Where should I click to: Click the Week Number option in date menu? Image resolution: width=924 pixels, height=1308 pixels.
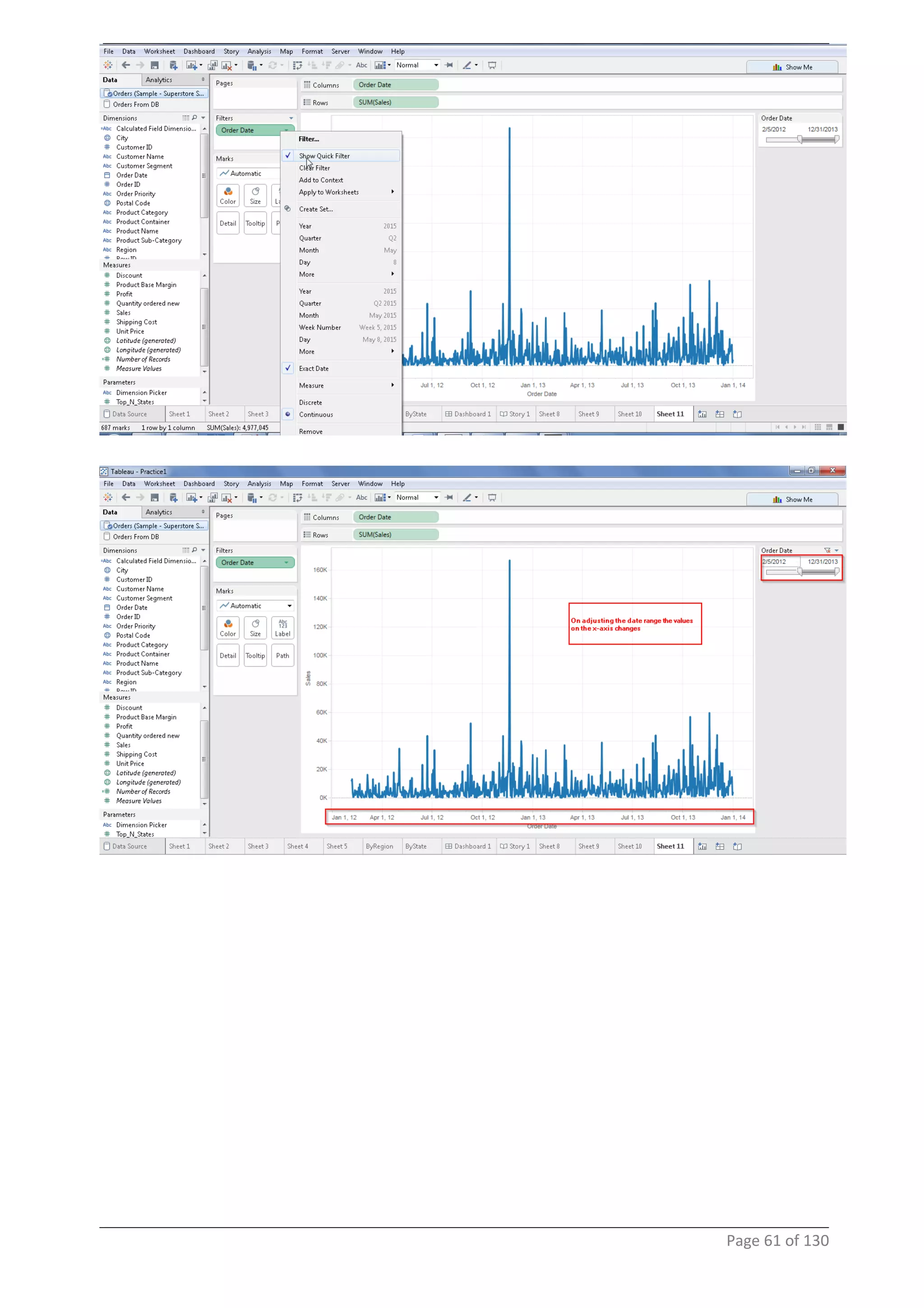tap(320, 328)
